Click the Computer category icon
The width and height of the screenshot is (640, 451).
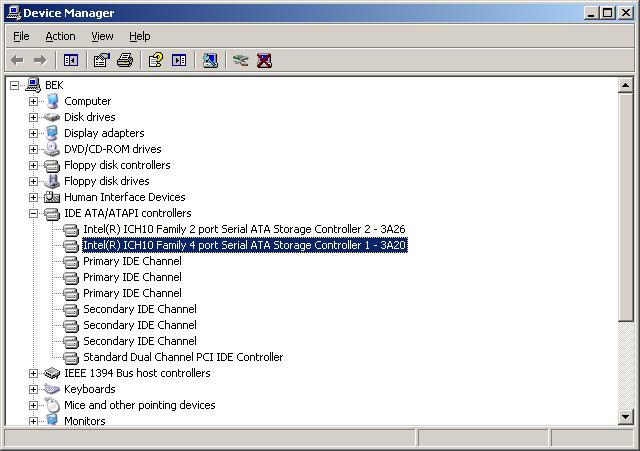52,101
